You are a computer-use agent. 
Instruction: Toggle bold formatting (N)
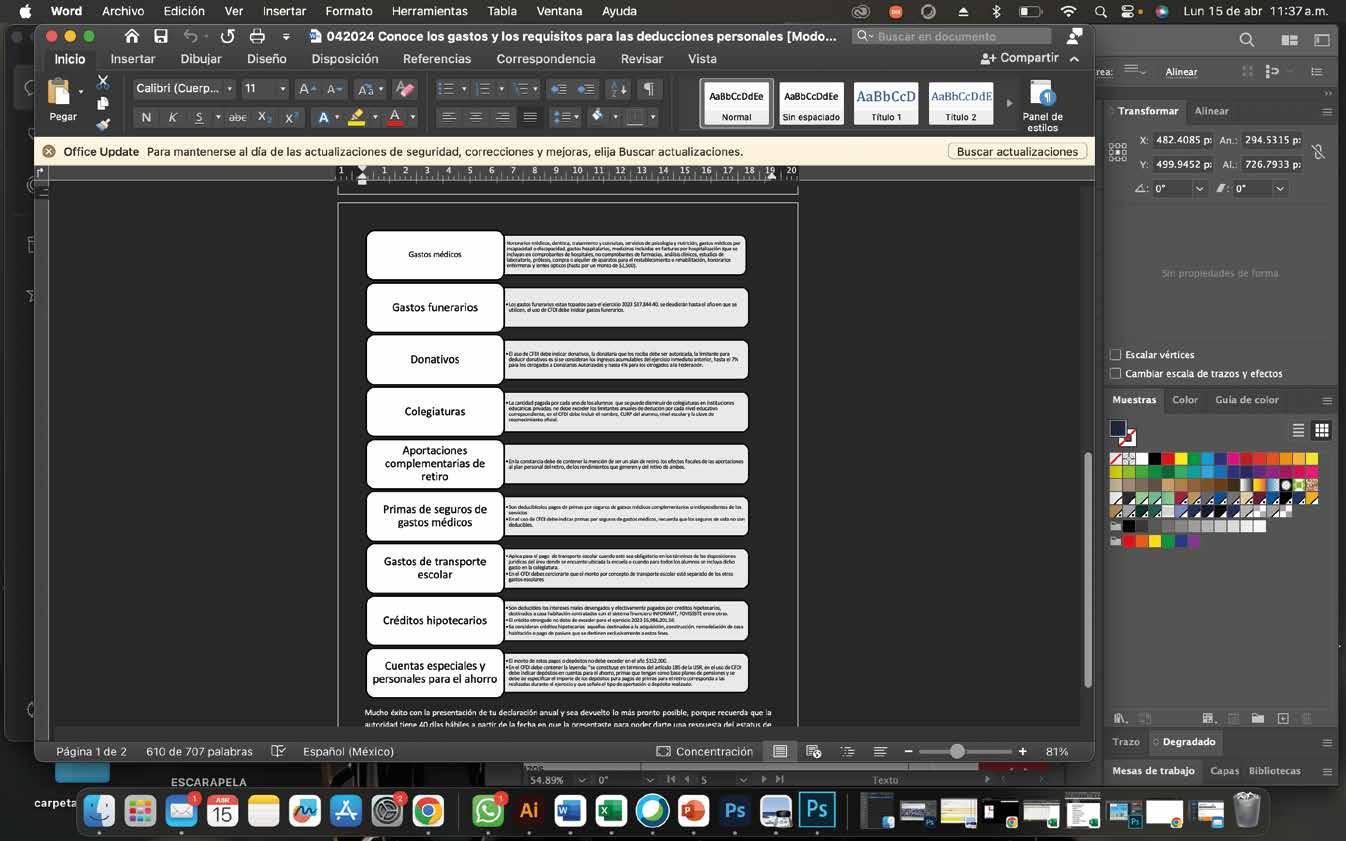point(146,118)
